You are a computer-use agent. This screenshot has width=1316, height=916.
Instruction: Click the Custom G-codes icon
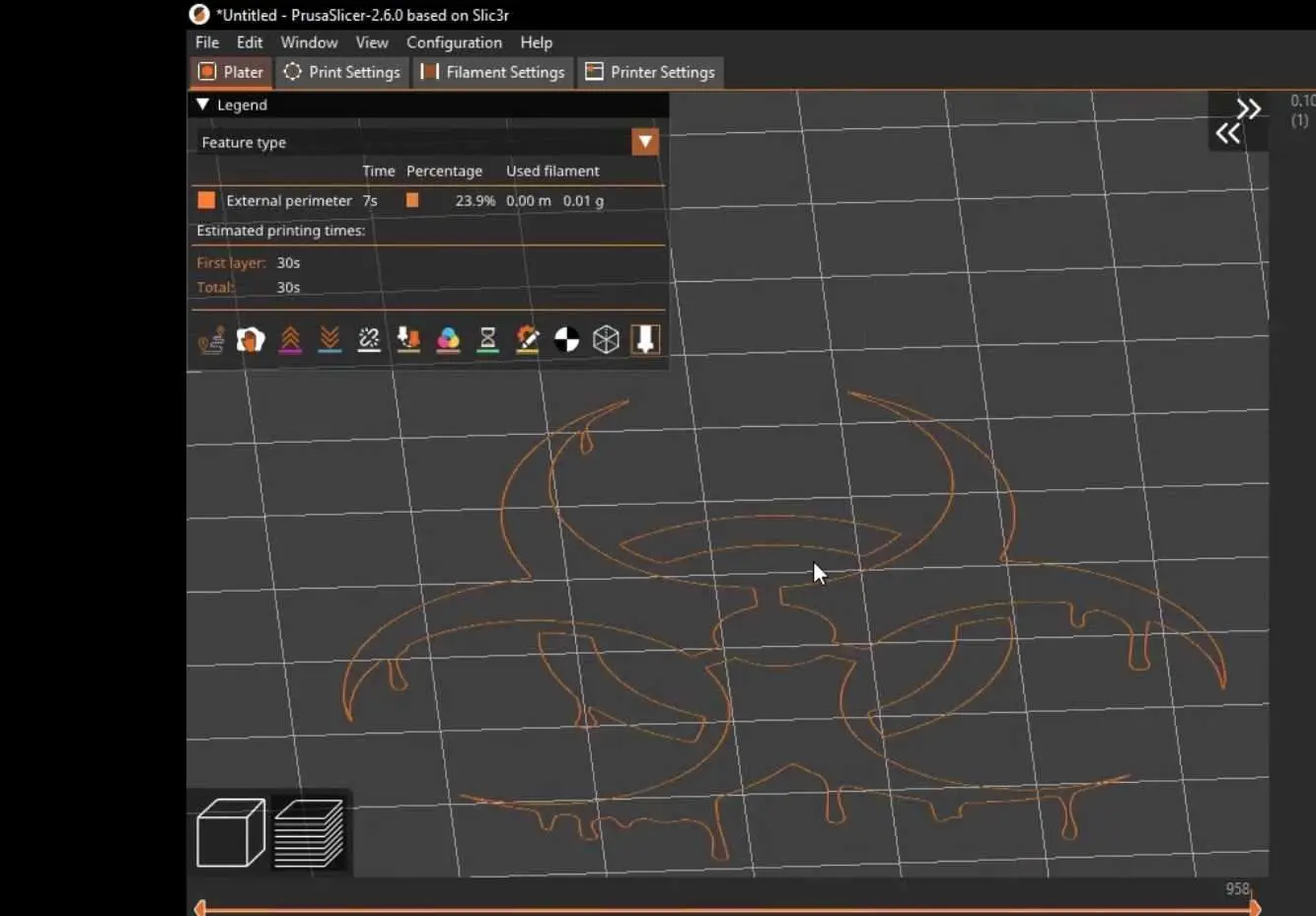(x=528, y=340)
